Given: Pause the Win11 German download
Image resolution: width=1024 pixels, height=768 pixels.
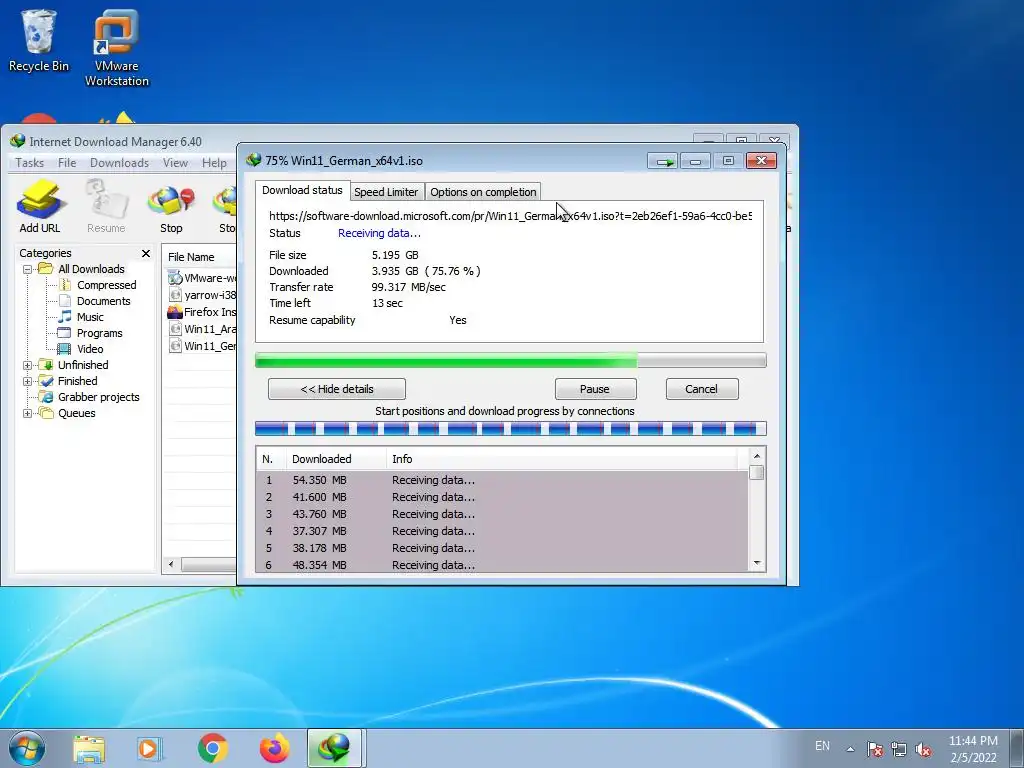Looking at the screenshot, I should (x=595, y=389).
